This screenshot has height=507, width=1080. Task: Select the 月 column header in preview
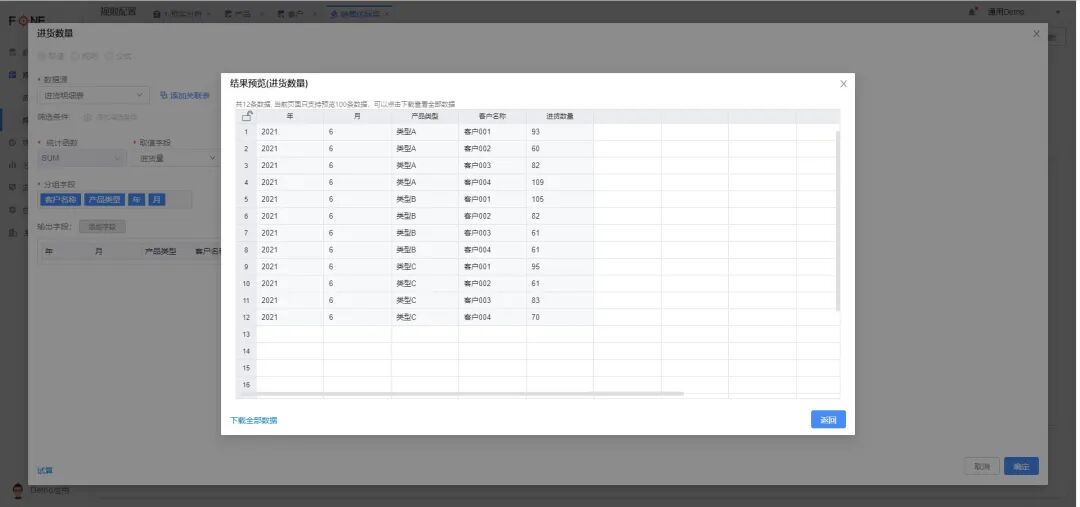(x=357, y=116)
